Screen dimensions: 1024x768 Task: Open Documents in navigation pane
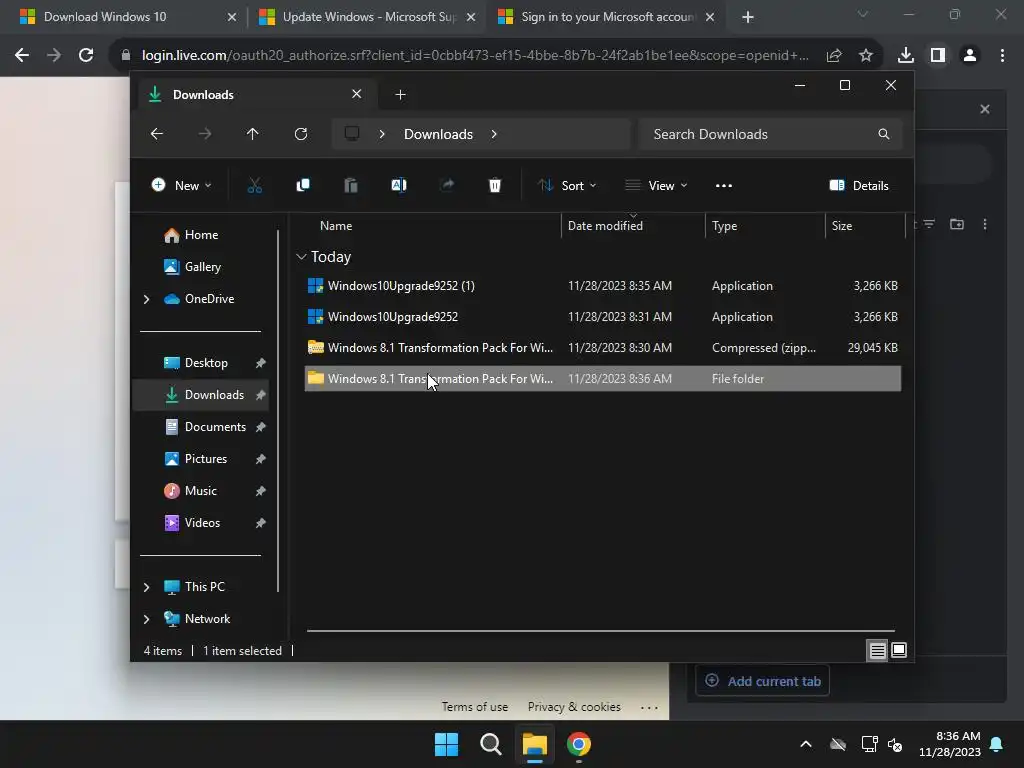pos(215,427)
